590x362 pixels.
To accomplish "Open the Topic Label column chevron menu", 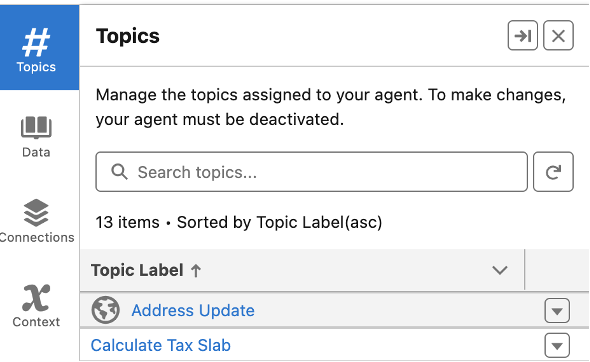I will pyautogui.click(x=500, y=270).
